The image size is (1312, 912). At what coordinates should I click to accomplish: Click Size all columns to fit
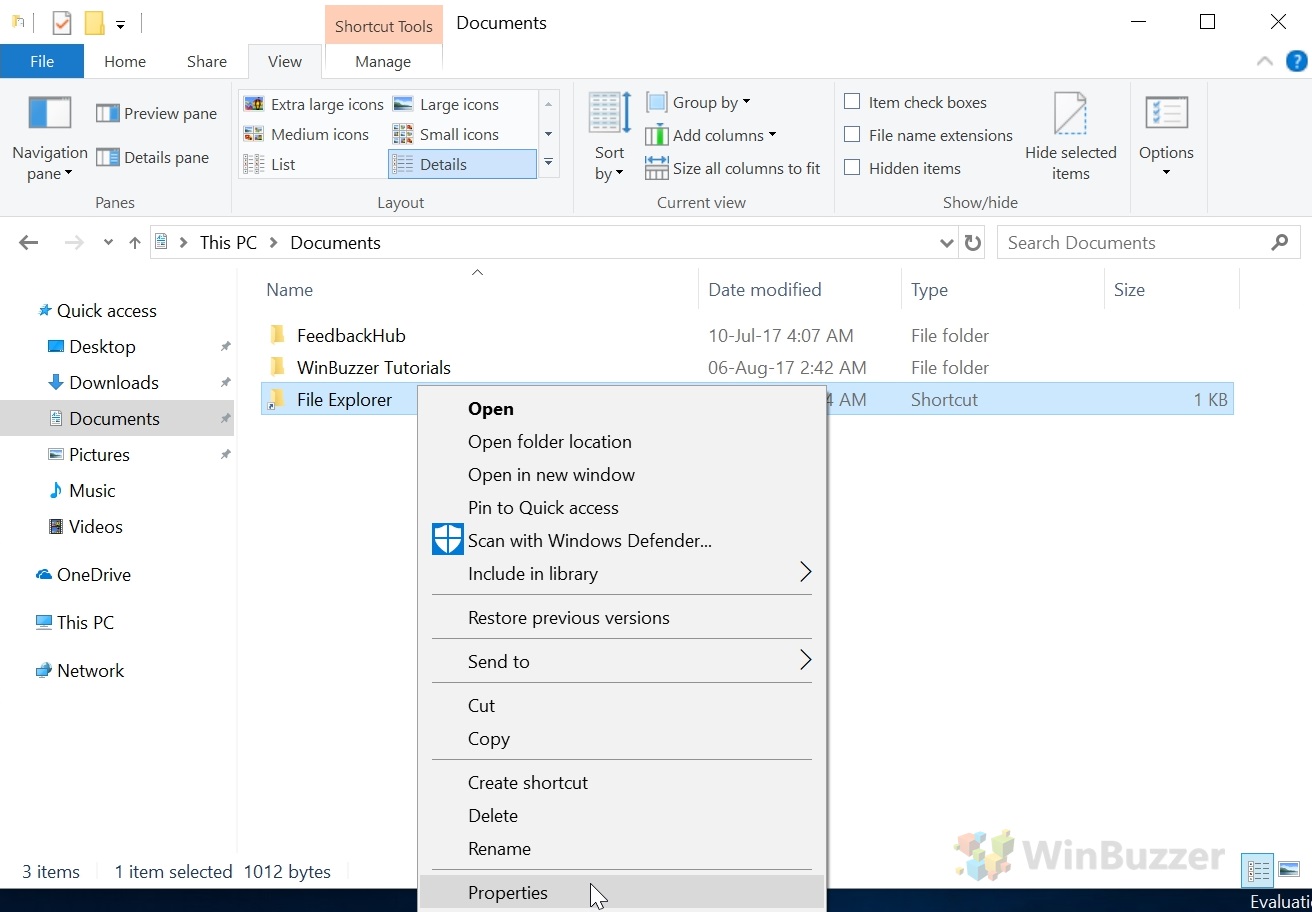tap(733, 168)
